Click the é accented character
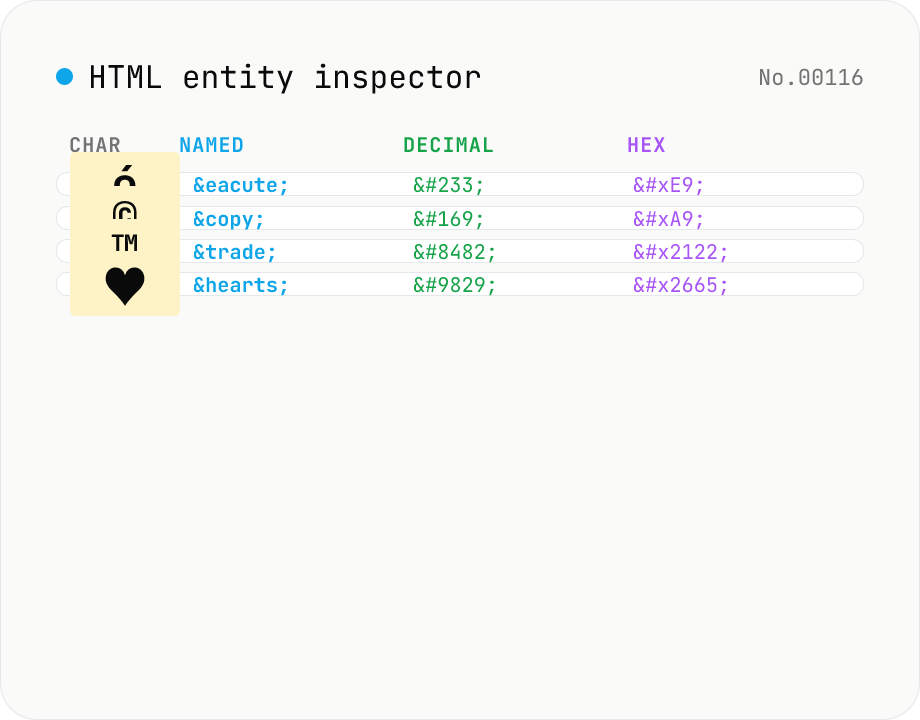This screenshot has width=920, height=720. (125, 176)
